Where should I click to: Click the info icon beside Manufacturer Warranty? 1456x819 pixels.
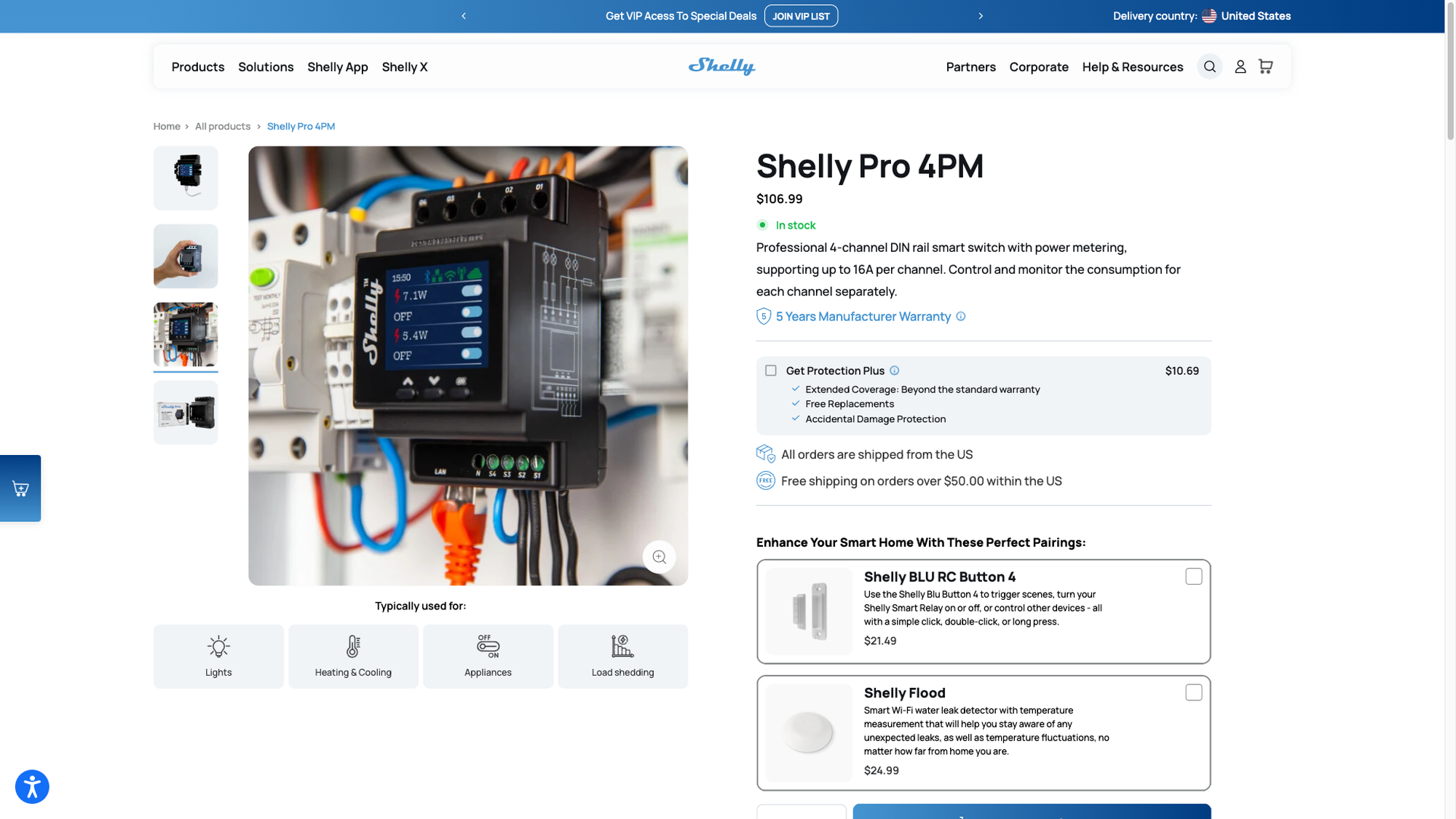(x=960, y=316)
